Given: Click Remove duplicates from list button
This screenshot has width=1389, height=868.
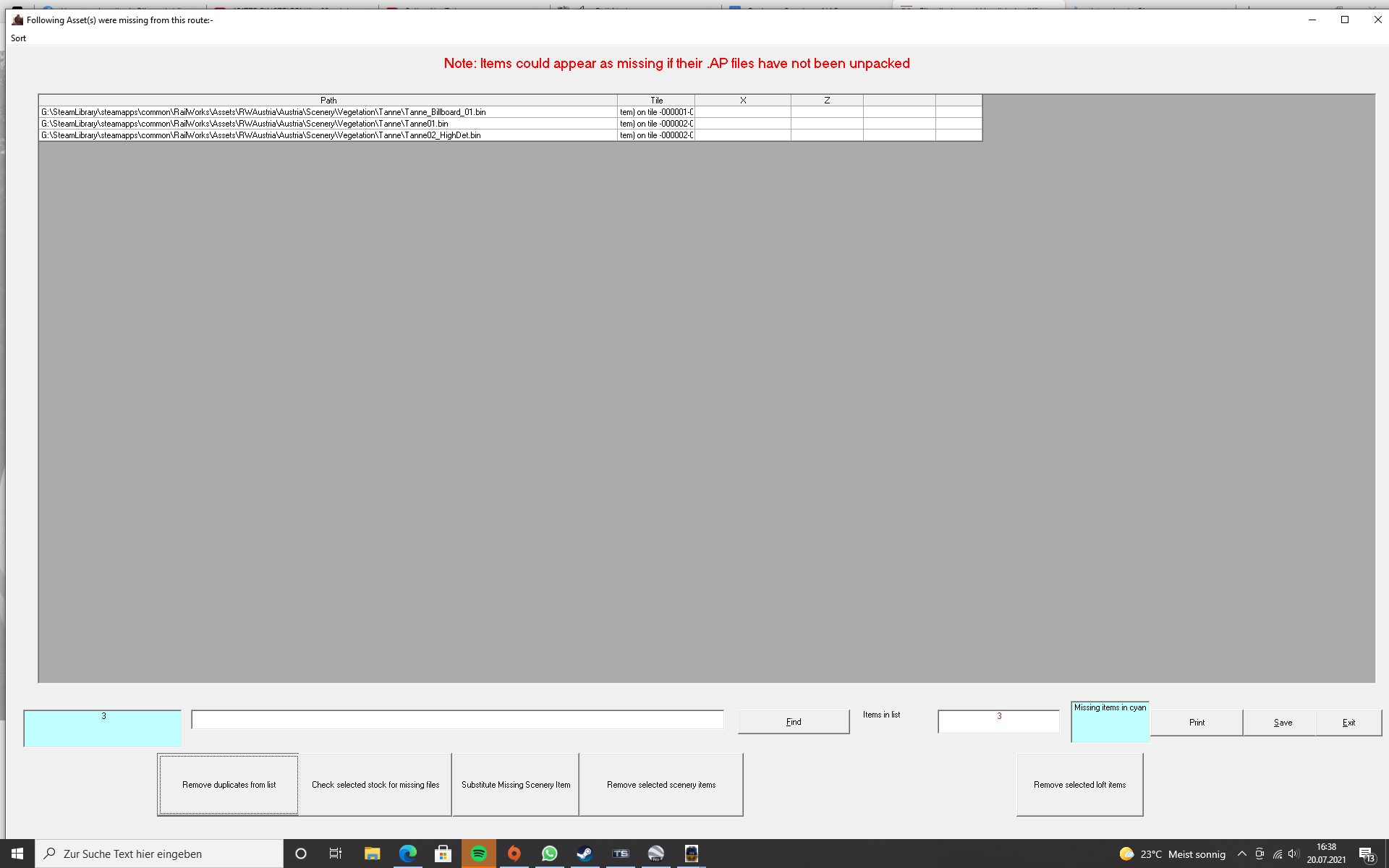Looking at the screenshot, I should coord(229,785).
